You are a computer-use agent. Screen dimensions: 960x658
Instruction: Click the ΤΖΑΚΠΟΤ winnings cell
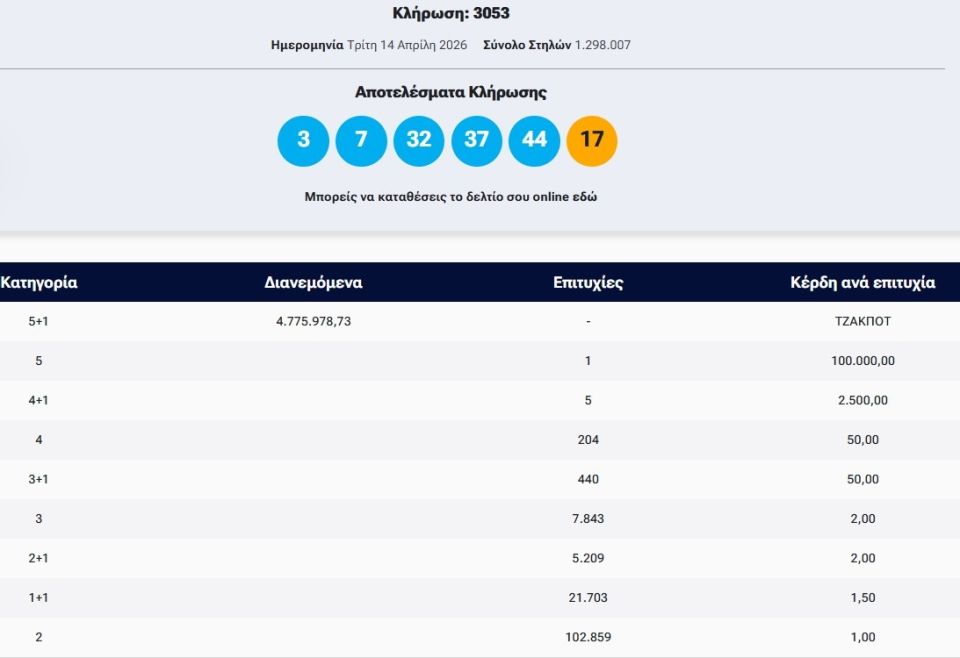(x=862, y=322)
